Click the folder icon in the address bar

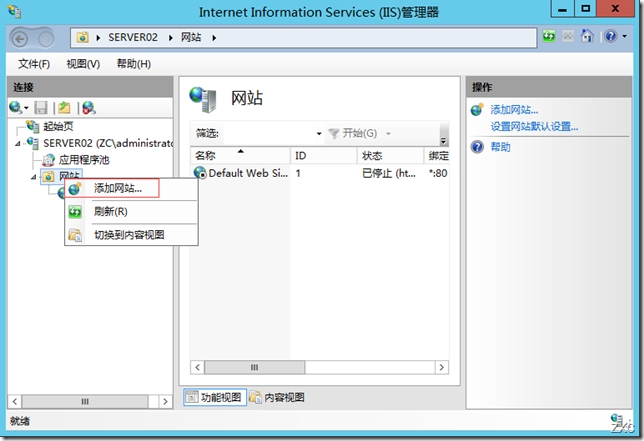[x=83, y=38]
